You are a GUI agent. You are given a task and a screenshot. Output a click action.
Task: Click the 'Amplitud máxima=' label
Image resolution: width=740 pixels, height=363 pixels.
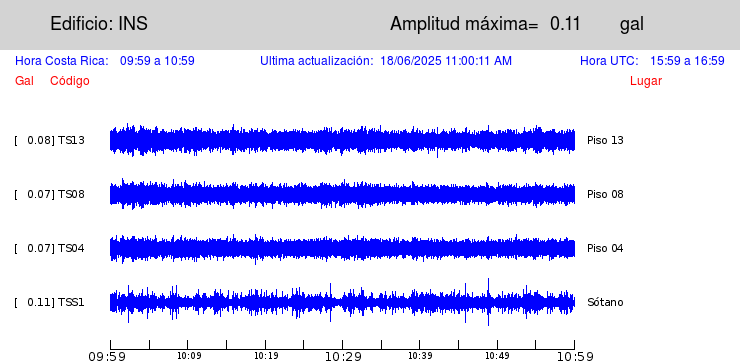pos(464,24)
